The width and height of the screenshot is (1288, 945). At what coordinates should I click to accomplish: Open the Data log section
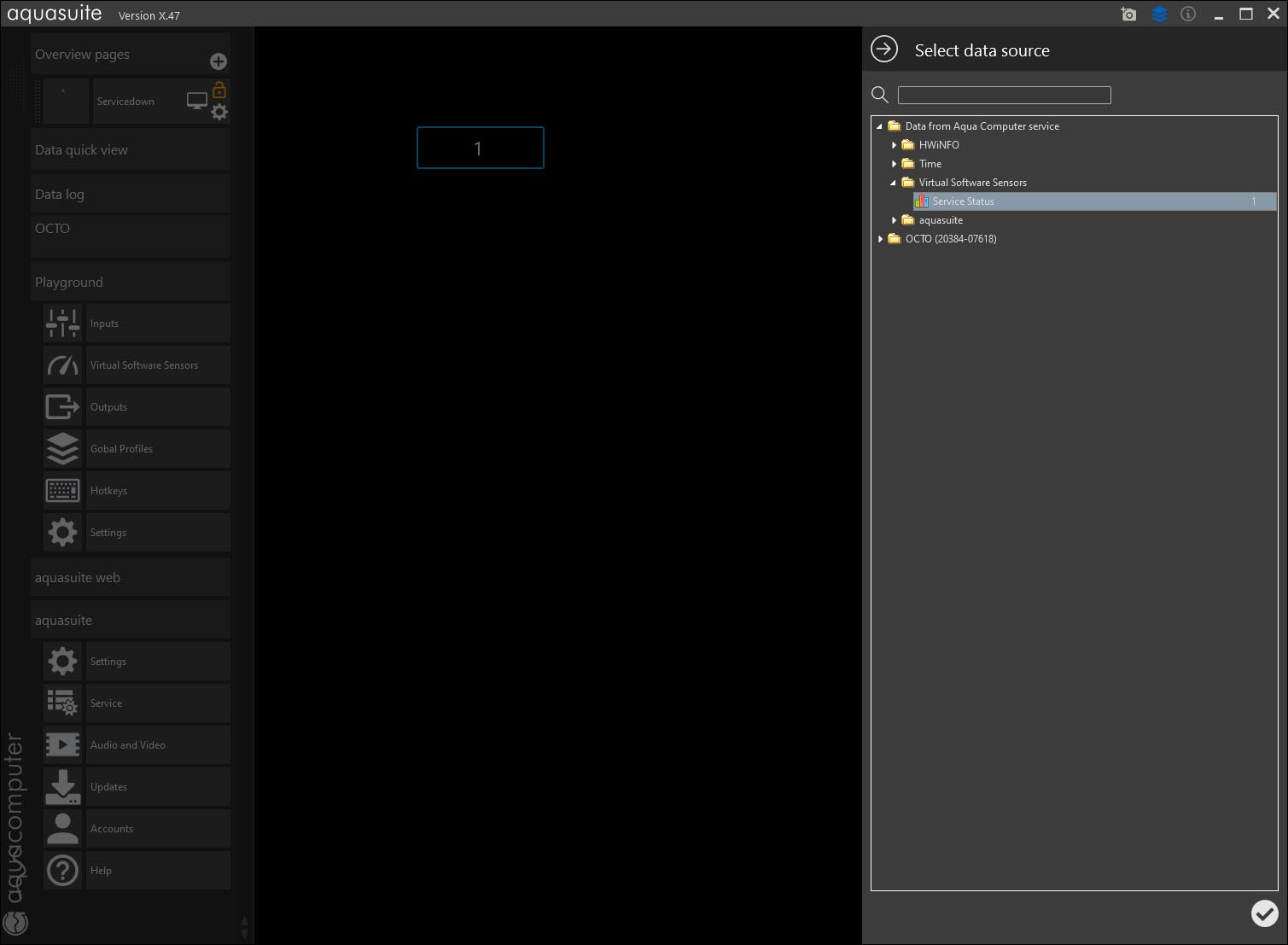click(x=130, y=195)
